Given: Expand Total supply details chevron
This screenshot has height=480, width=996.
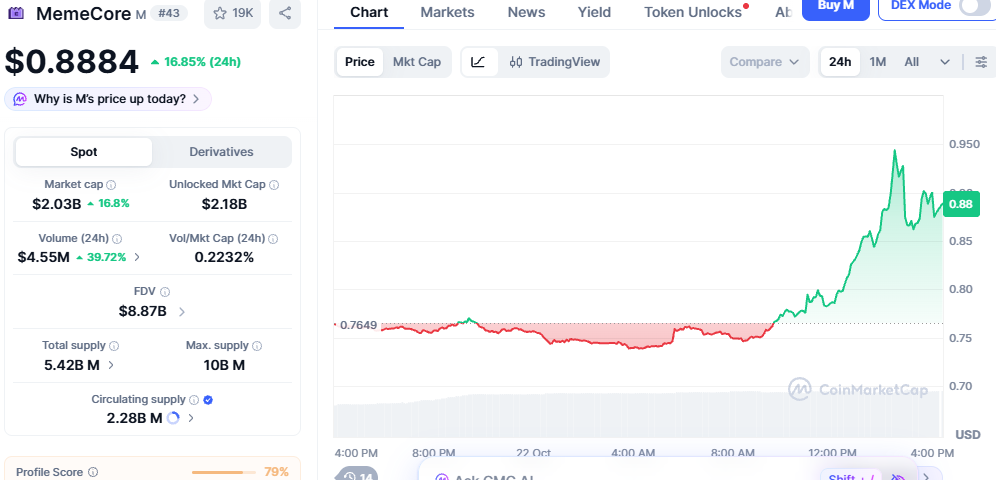Looking at the screenshot, I should pos(111,365).
